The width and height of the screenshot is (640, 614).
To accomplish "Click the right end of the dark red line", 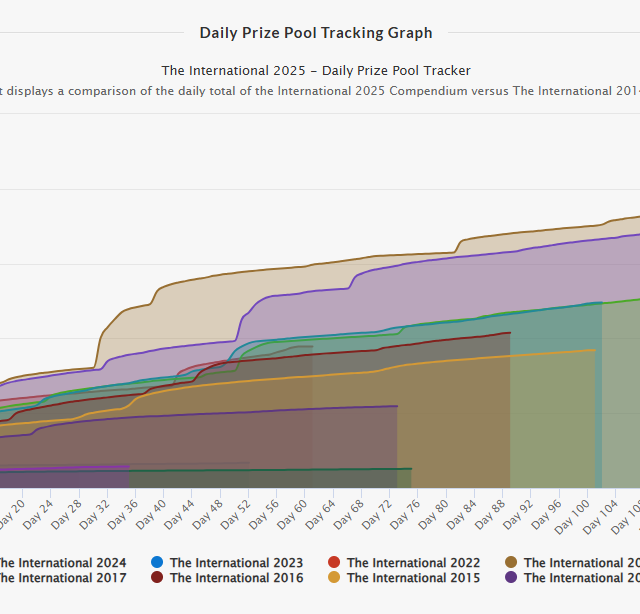I will (x=510, y=333).
